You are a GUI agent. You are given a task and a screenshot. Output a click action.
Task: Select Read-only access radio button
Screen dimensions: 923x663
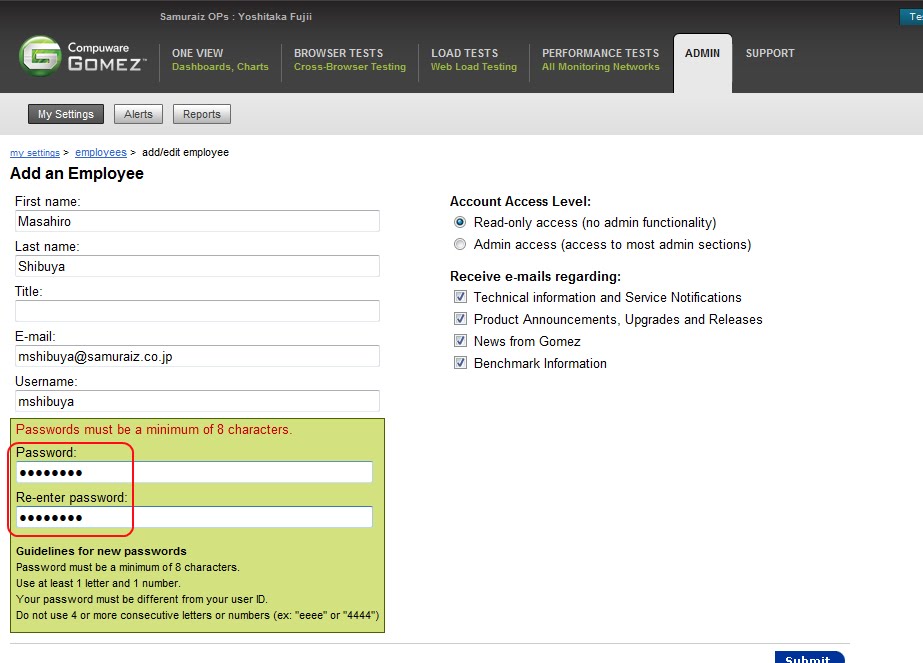[460, 223]
